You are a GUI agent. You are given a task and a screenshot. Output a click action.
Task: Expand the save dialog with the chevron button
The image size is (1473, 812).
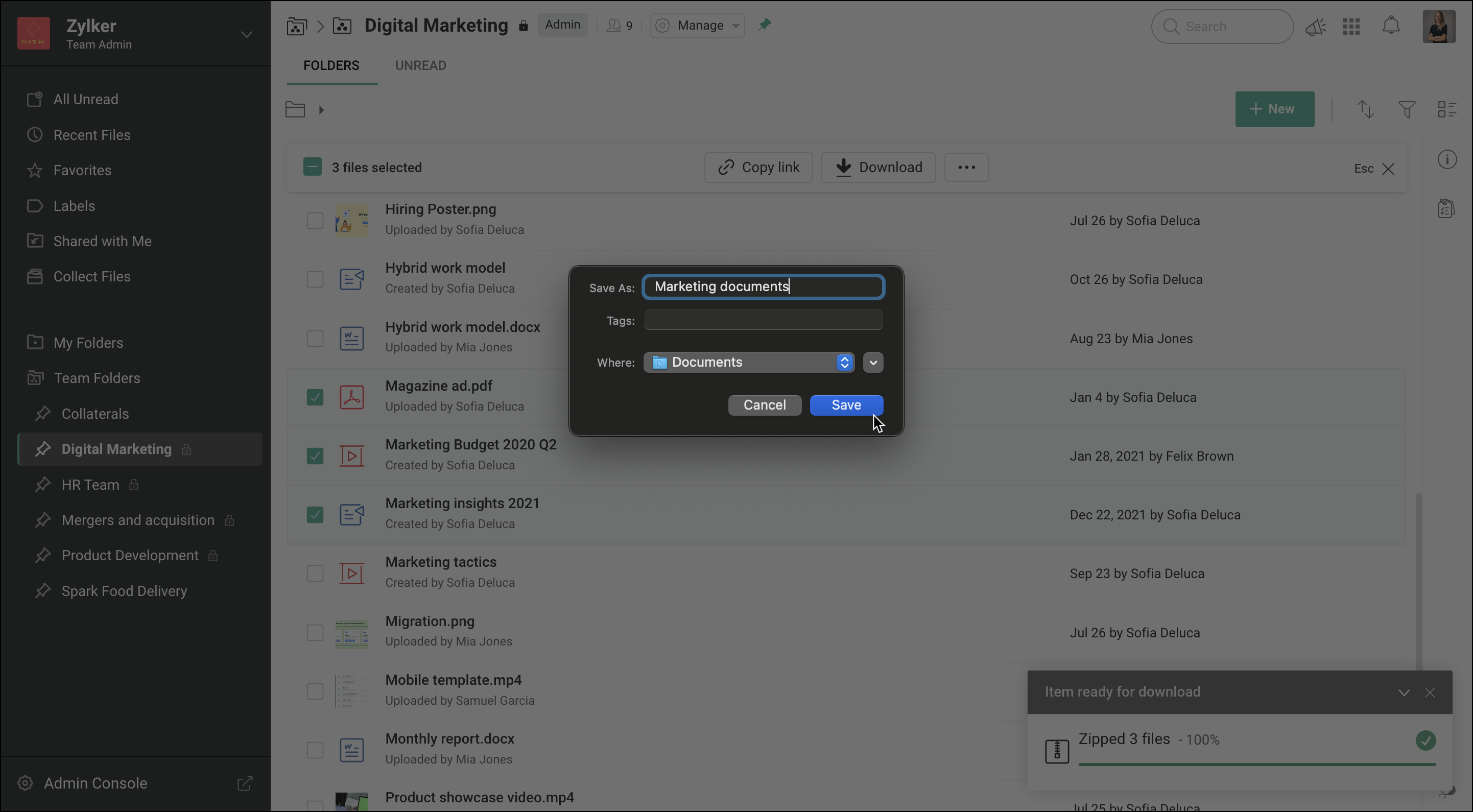872,363
